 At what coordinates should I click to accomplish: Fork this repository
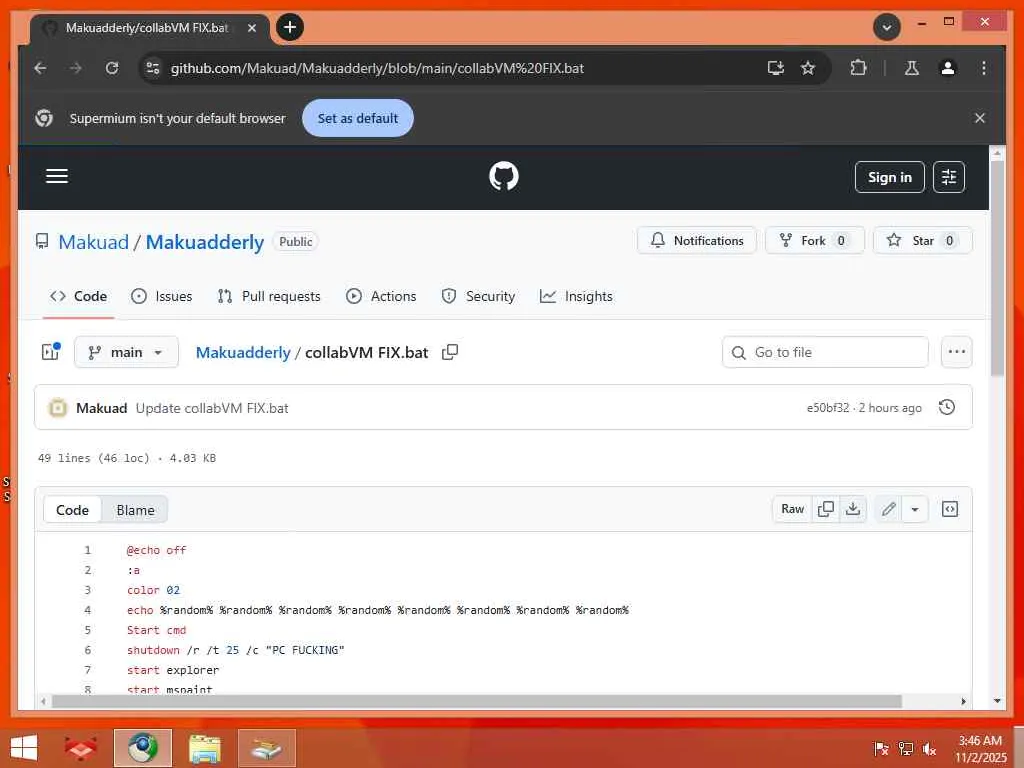pos(814,240)
